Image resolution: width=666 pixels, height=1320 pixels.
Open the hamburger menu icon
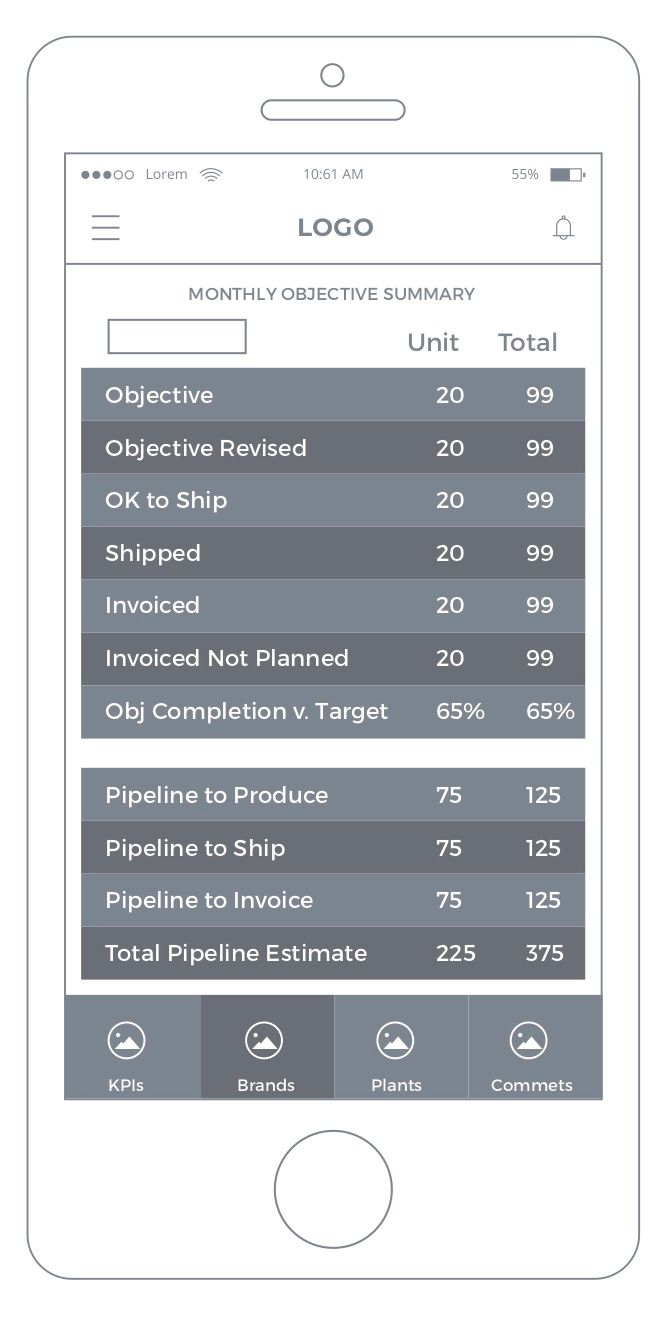pyautogui.click(x=106, y=228)
